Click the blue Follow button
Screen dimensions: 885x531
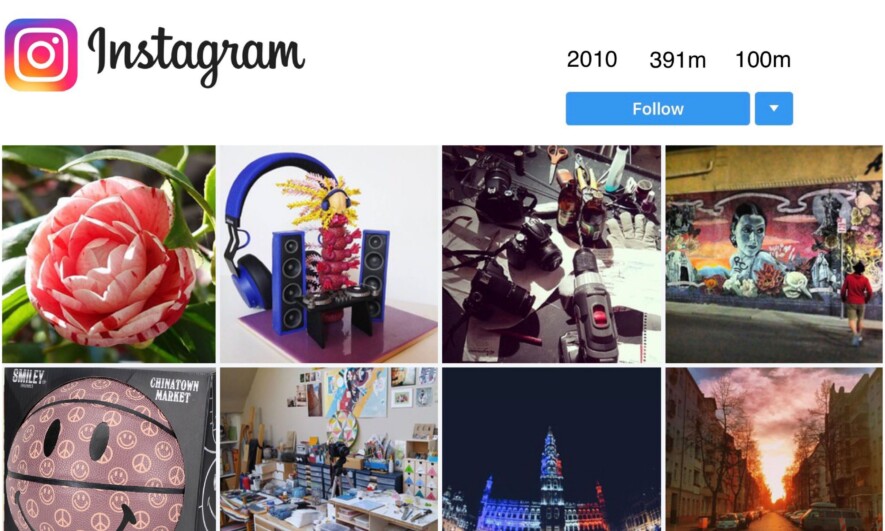pos(658,108)
